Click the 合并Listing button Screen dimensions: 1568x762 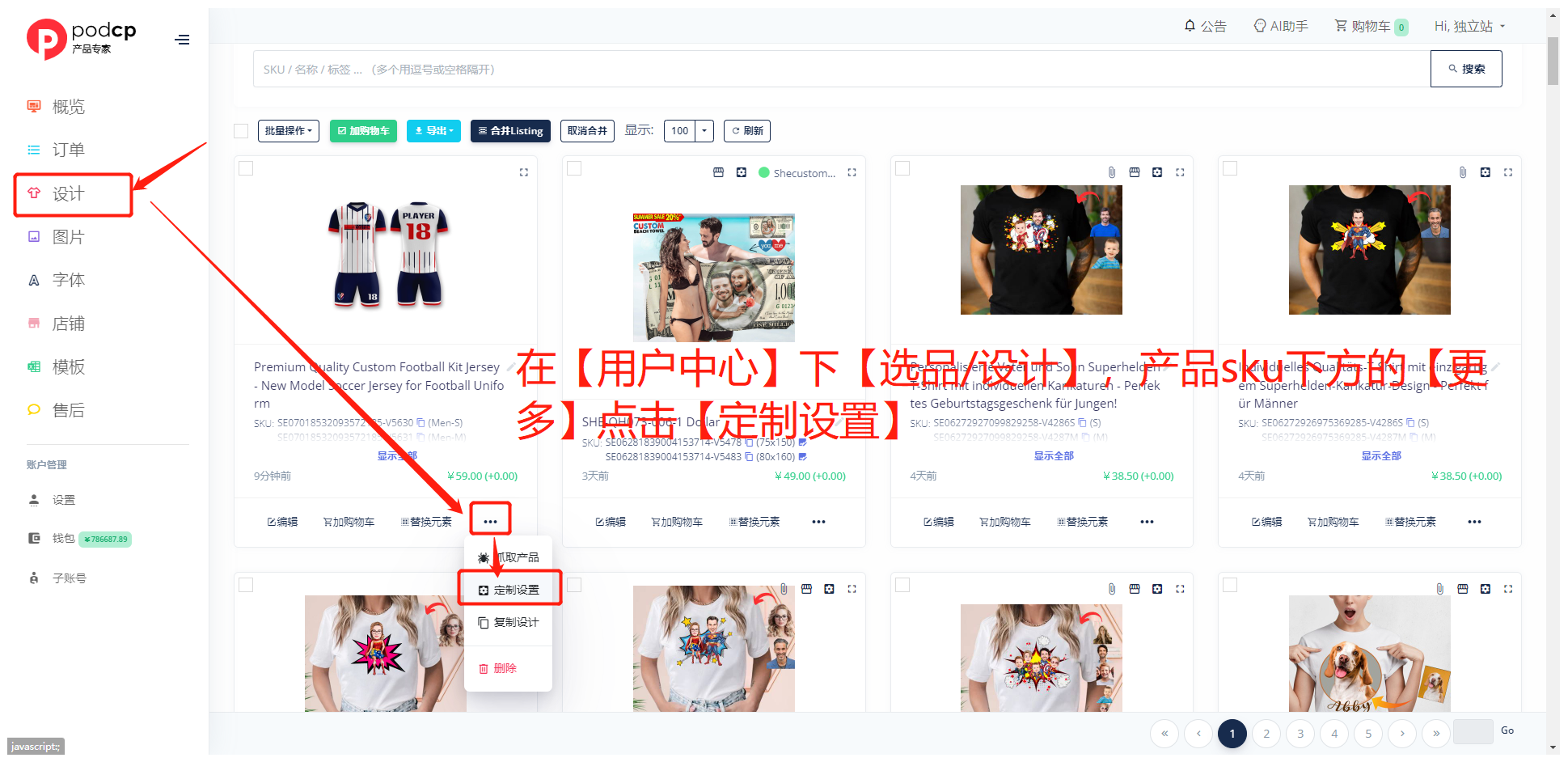point(510,131)
